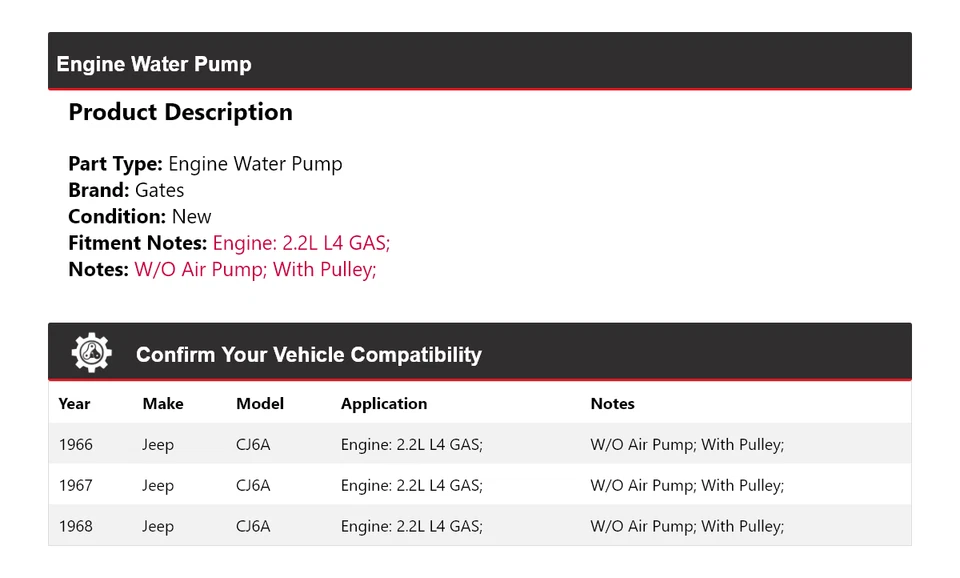
Task: Click the Condition New line
Action: pos(140,216)
